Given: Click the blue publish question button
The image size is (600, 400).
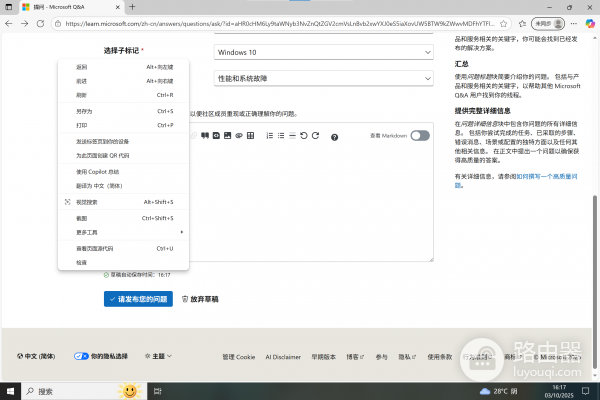Looking at the screenshot, I should pos(138,299).
